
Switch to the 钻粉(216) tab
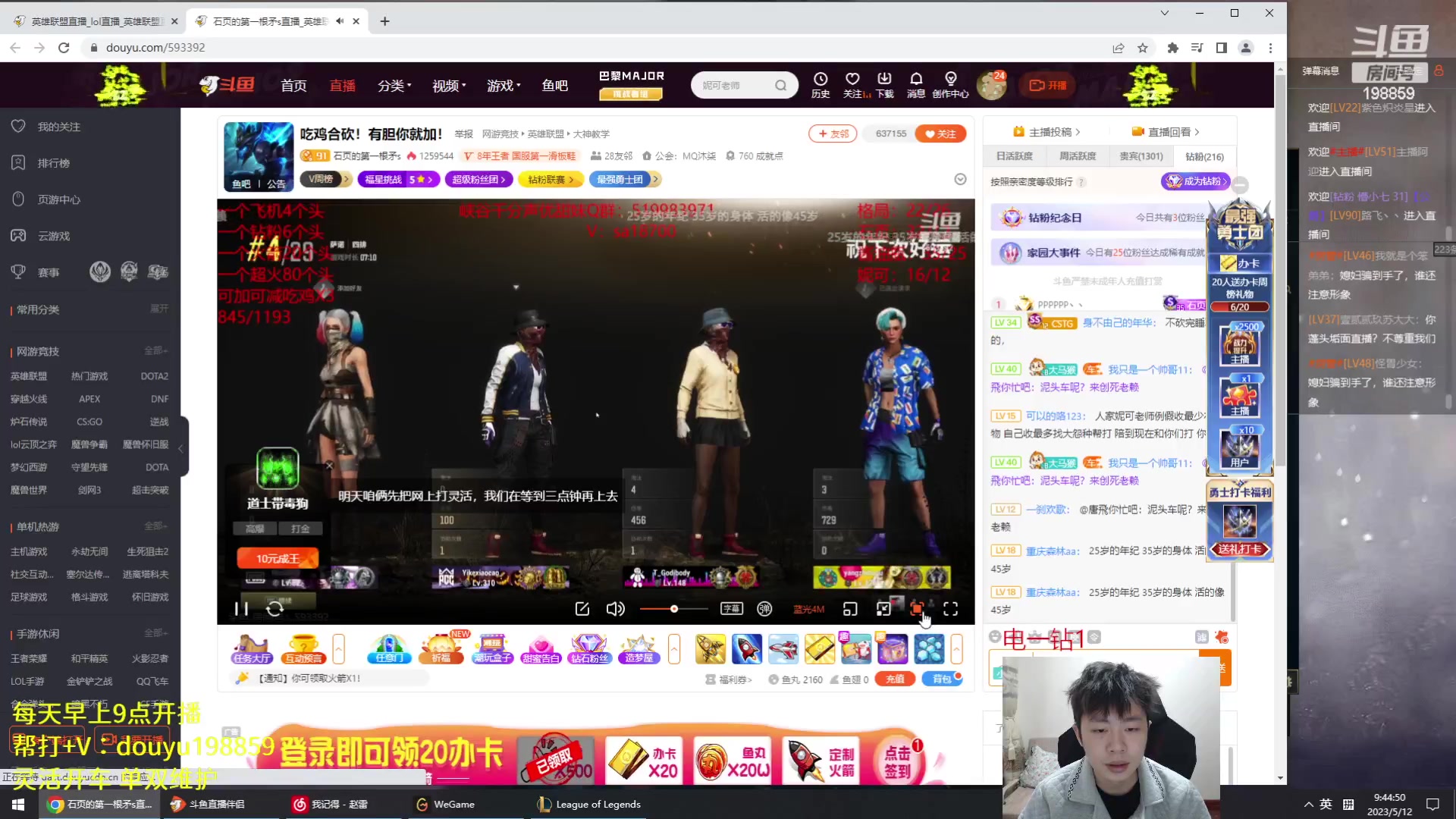(x=1205, y=157)
